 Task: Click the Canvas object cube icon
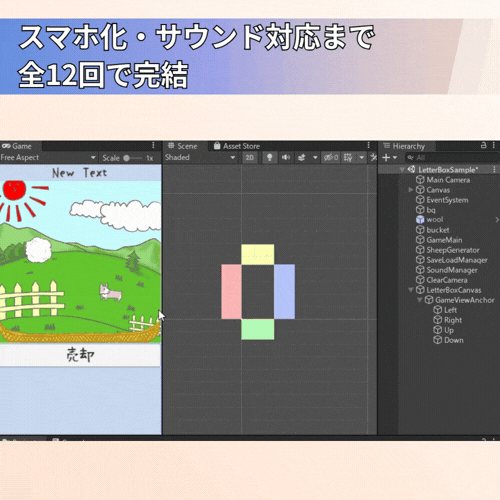[x=420, y=190]
